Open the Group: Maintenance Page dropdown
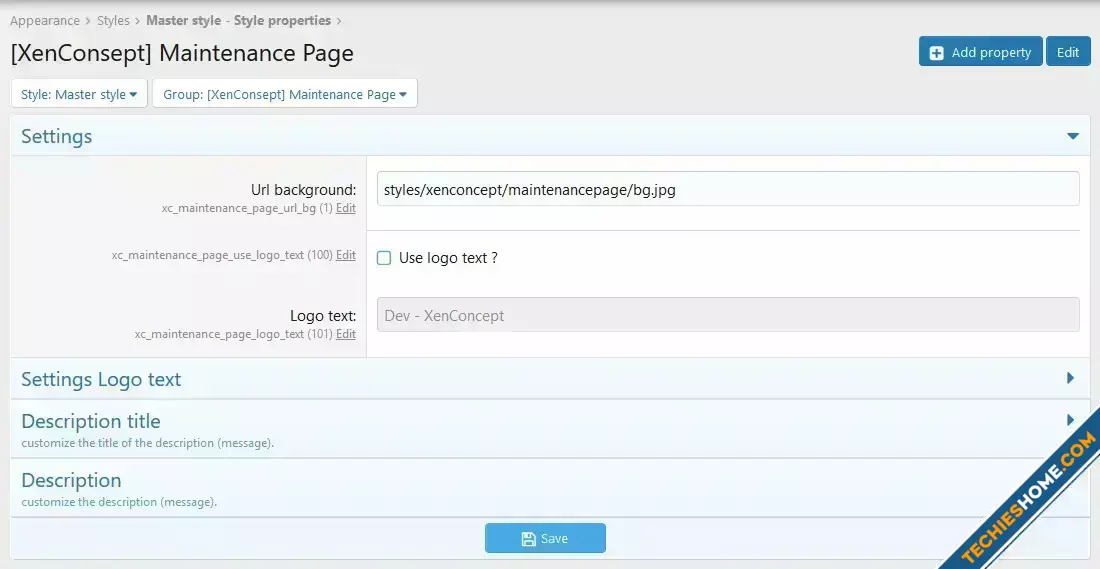This screenshot has height=569, width=1100. click(x=285, y=94)
